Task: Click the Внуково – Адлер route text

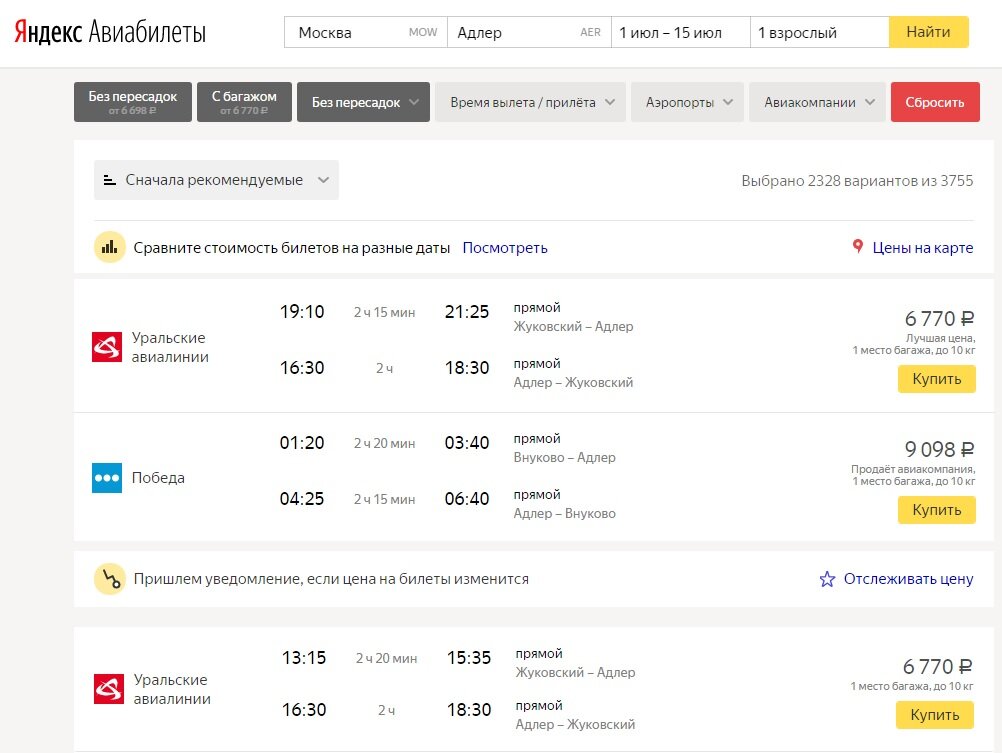Action: click(x=564, y=458)
